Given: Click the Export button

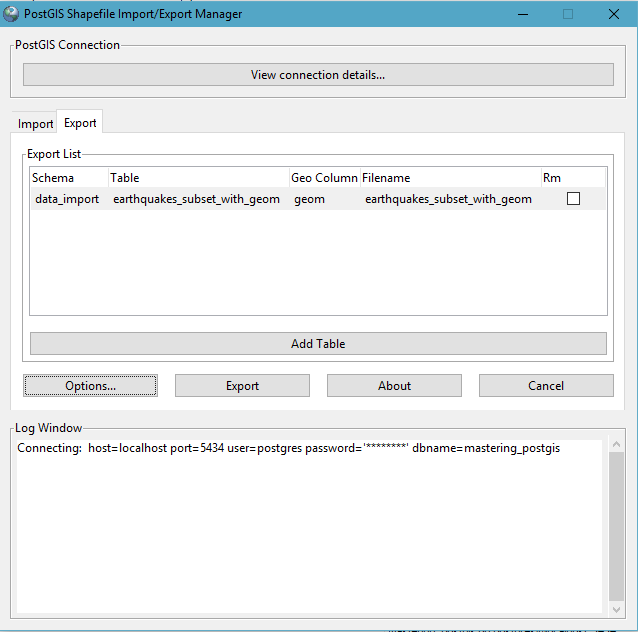Looking at the screenshot, I should tap(242, 385).
